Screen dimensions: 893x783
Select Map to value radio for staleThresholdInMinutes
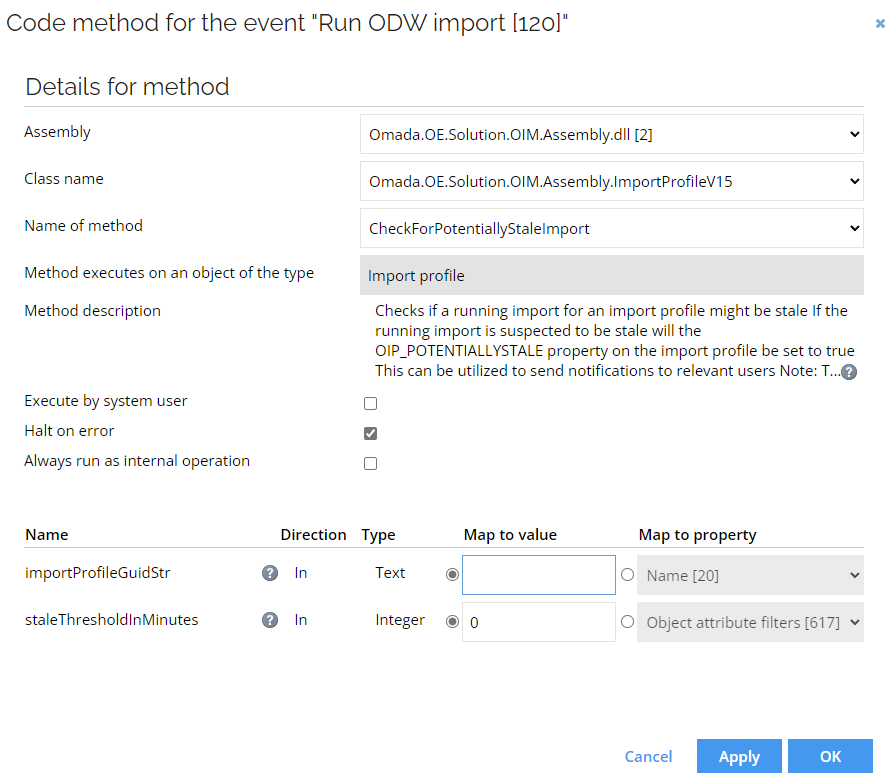pos(452,621)
